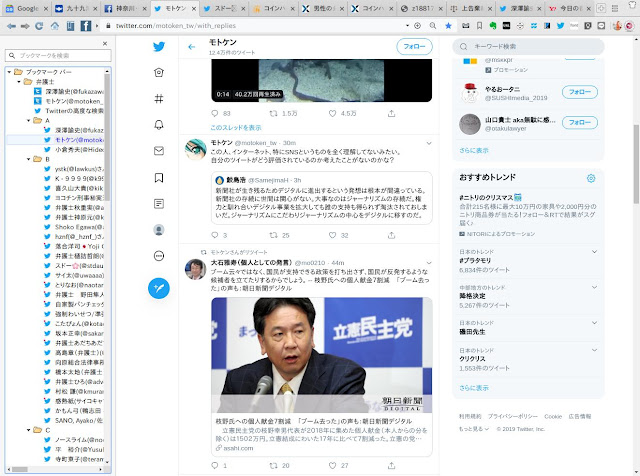Image resolution: width=640 pixels, height=476 pixels.
Task: Collapse the ブックマーク バー folder
Action: point(9,72)
